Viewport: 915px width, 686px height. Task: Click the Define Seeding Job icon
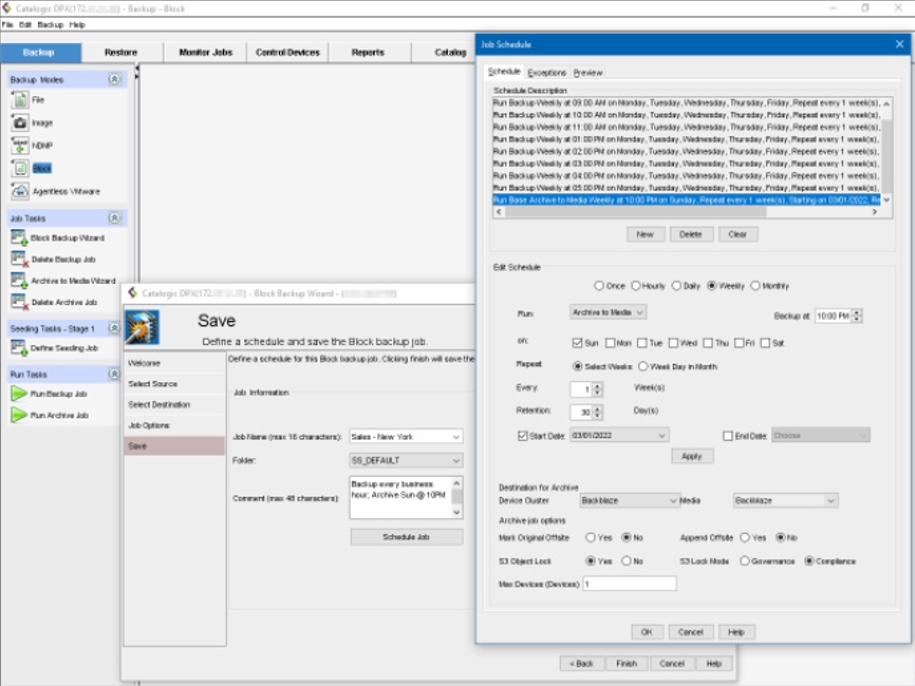pyautogui.click(x=19, y=348)
